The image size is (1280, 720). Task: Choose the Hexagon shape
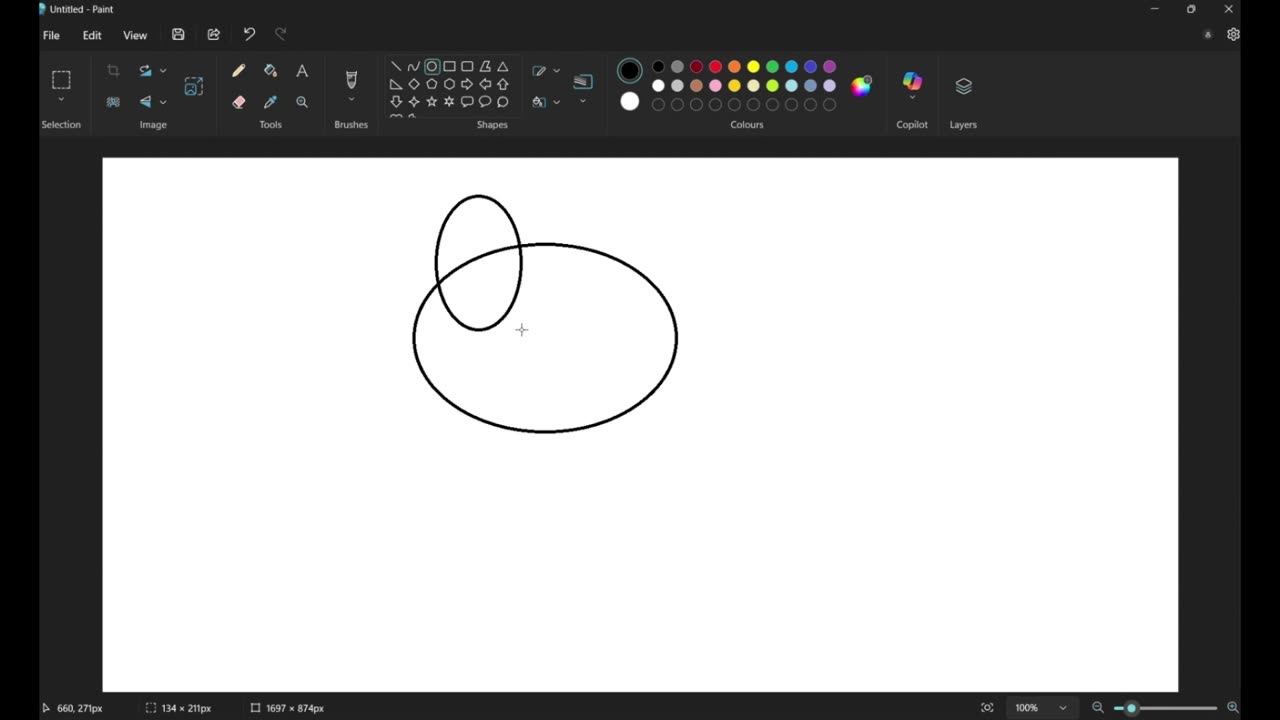click(450, 84)
